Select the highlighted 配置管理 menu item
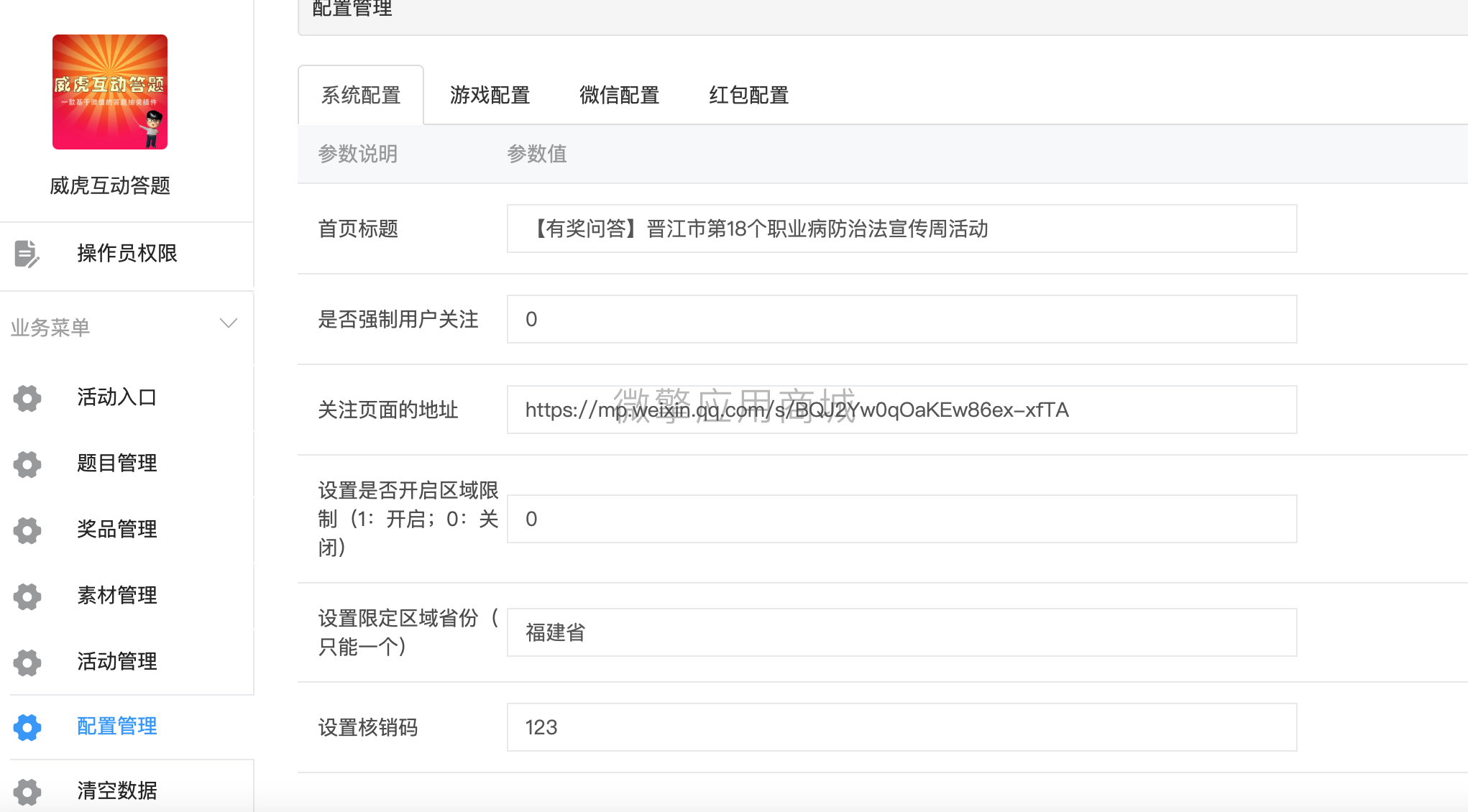The width and height of the screenshot is (1468, 812). coord(117,726)
